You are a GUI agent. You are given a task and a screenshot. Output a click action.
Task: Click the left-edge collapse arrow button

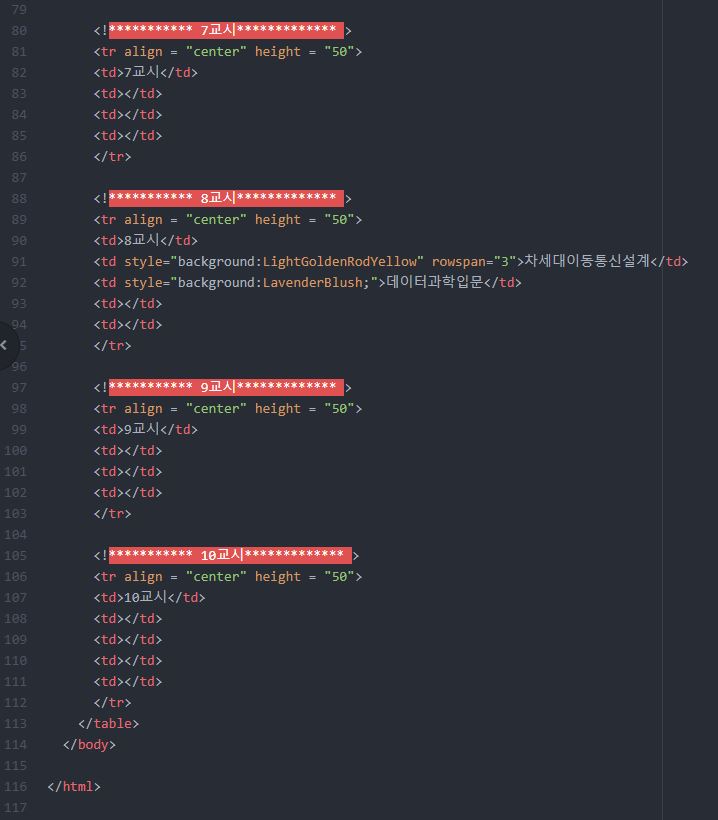coord(6,345)
